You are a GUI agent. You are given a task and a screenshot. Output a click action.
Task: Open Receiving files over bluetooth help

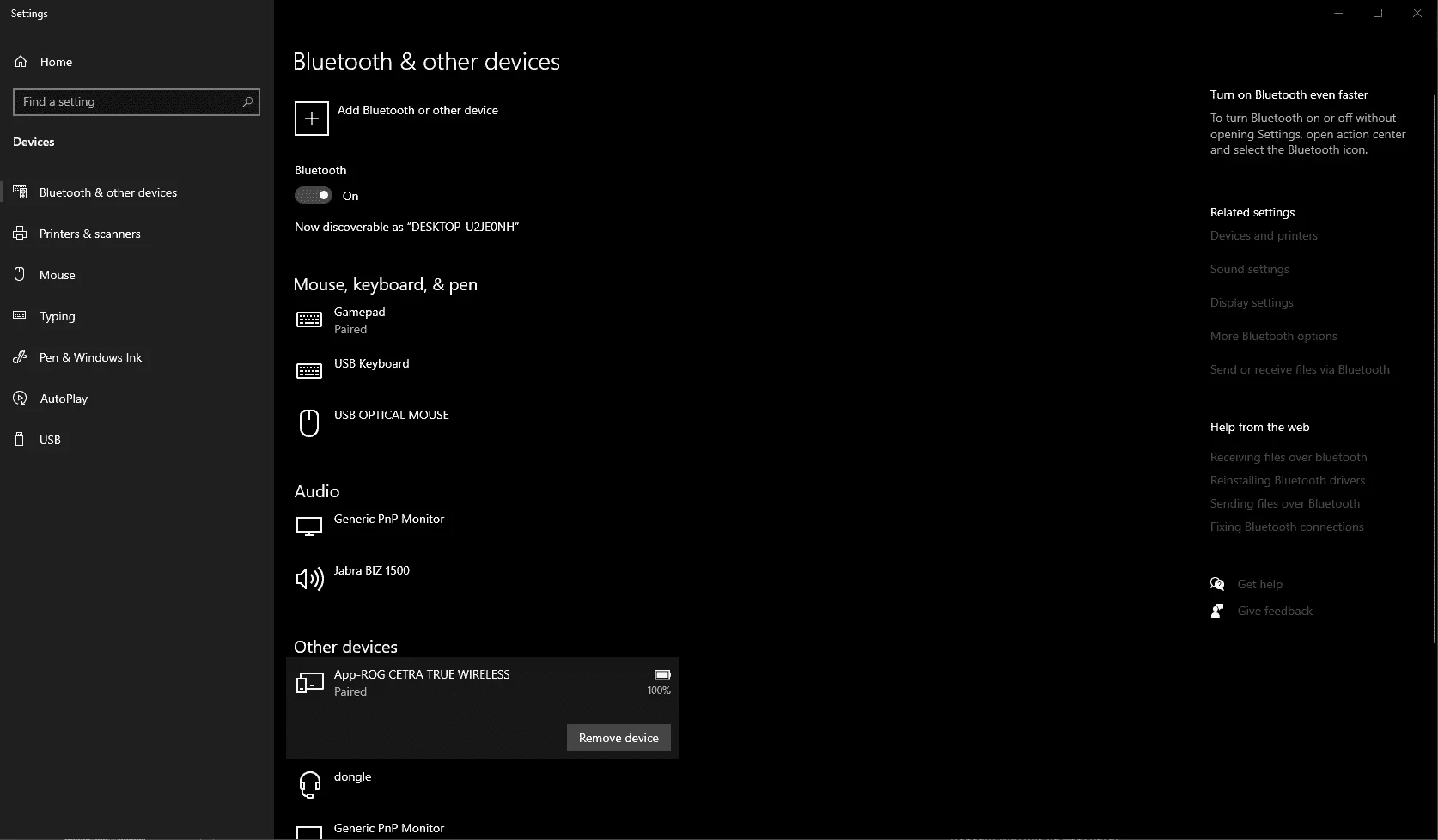click(x=1289, y=457)
